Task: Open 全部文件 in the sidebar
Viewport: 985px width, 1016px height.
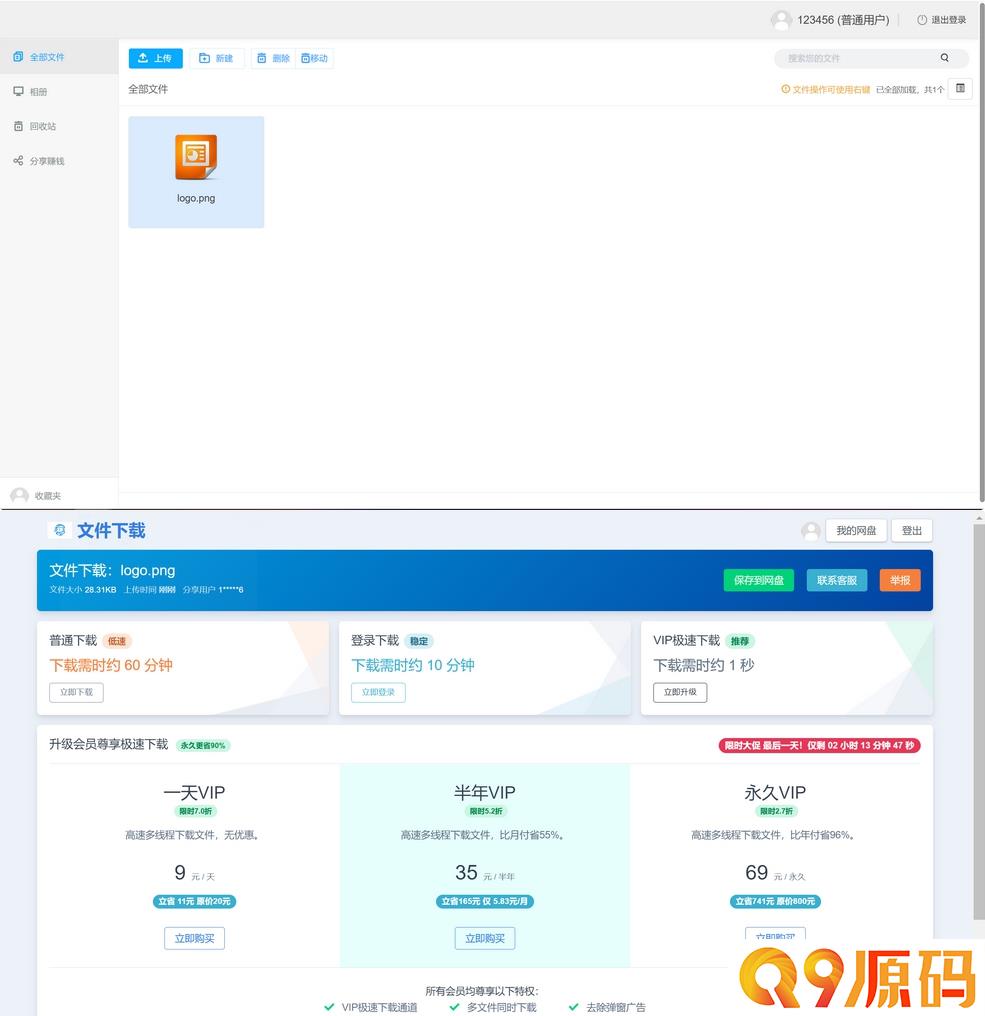Action: pyautogui.click(x=58, y=57)
